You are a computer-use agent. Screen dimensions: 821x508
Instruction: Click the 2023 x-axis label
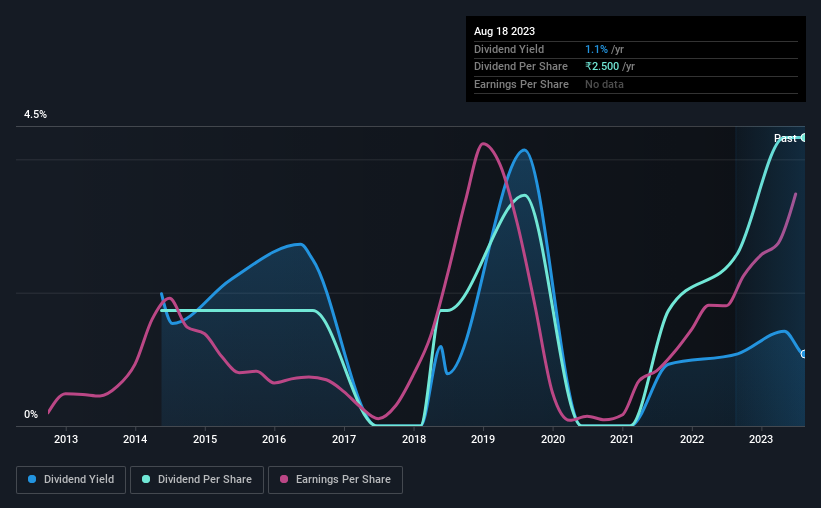point(761,439)
